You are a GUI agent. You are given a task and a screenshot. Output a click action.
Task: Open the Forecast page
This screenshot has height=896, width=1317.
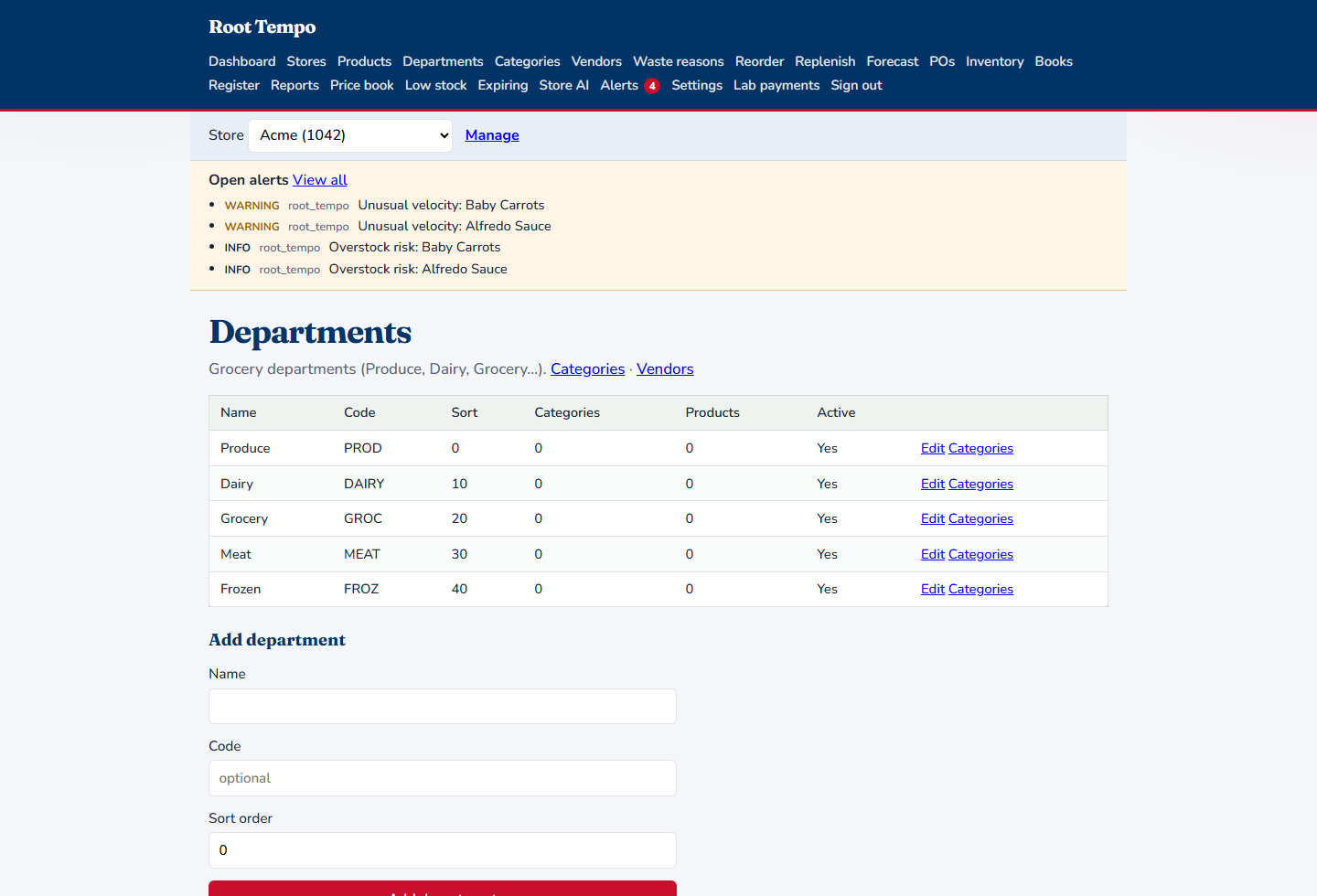(x=893, y=61)
